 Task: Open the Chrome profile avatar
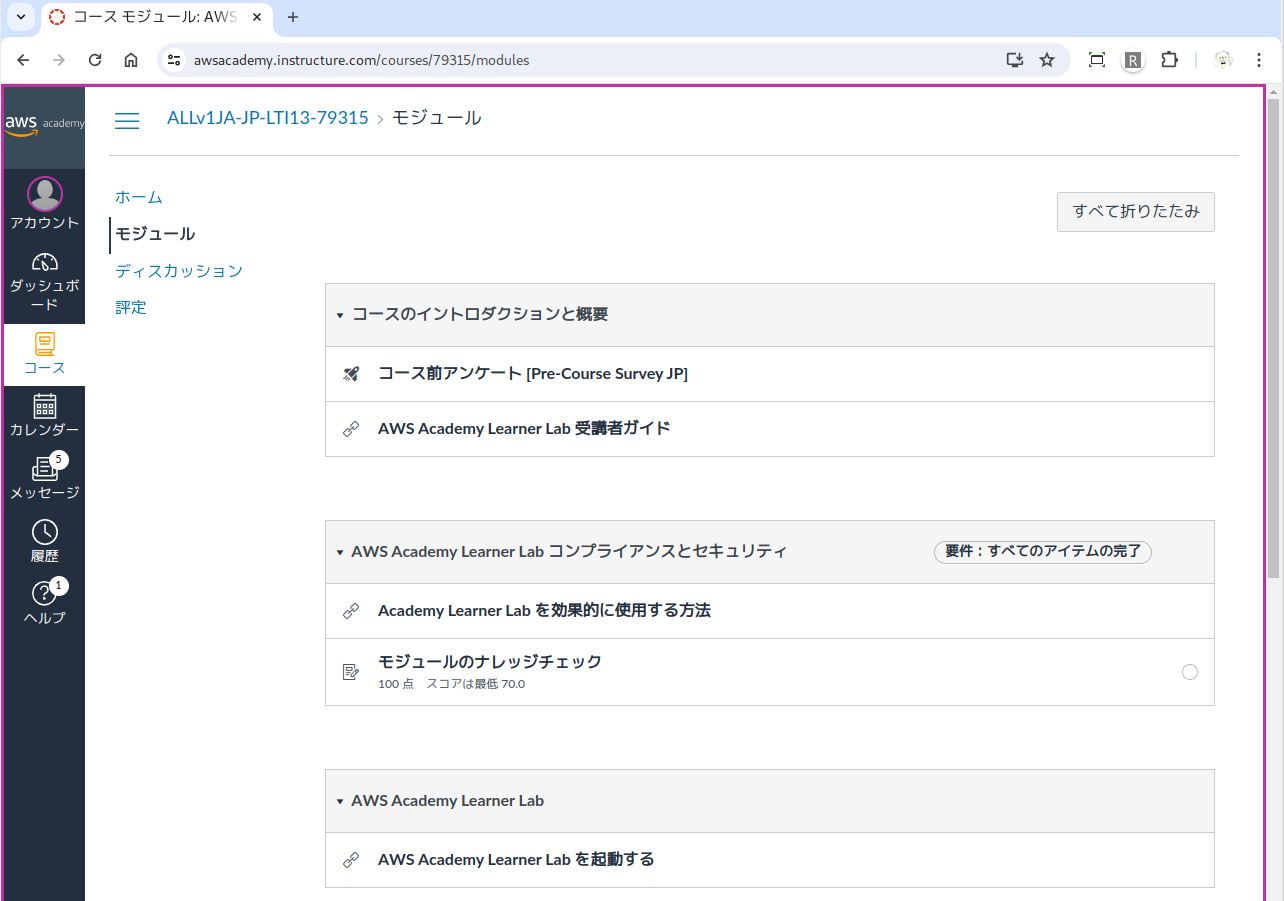tap(1223, 60)
